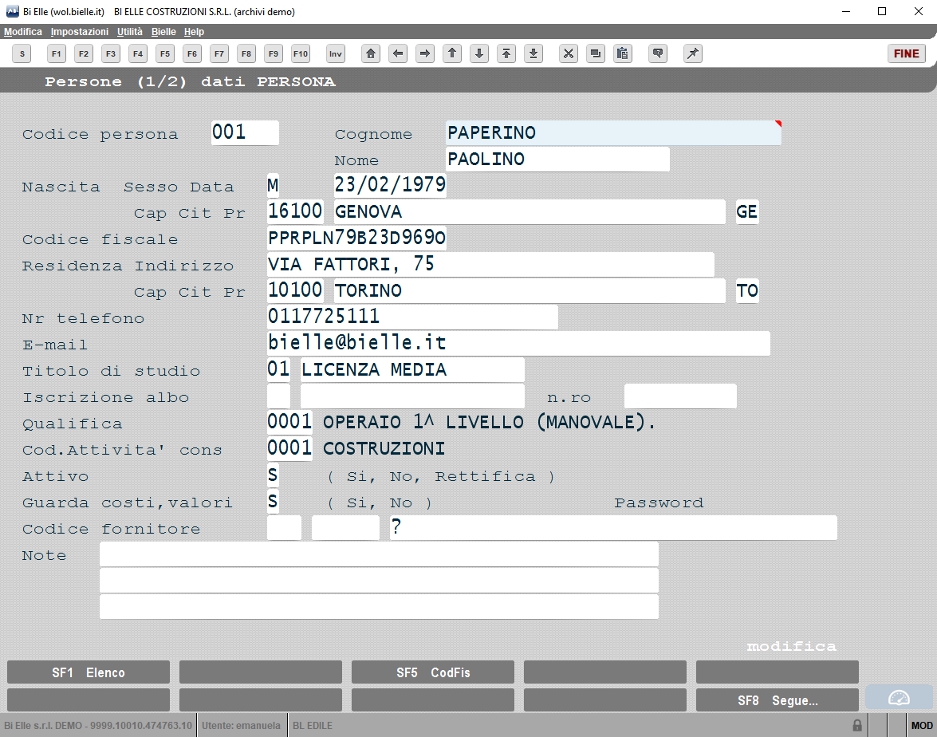Click the Nr telefono field
Image resolution: width=937 pixels, height=737 pixels.
[x=412, y=317]
